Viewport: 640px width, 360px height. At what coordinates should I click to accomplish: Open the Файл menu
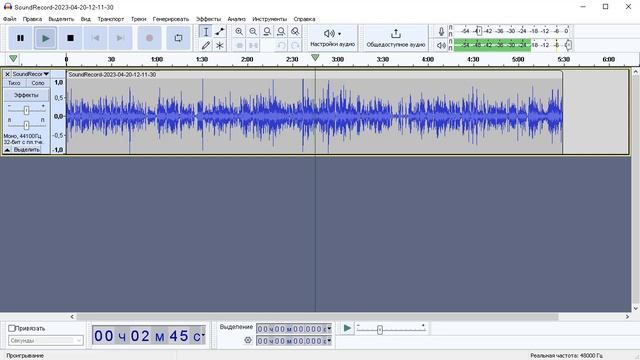tap(10, 19)
